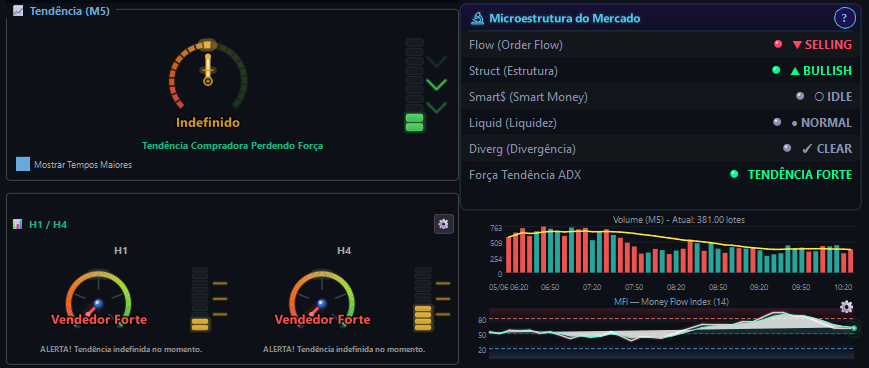Click the MFI Money Flow Index (14) title

coord(671,301)
